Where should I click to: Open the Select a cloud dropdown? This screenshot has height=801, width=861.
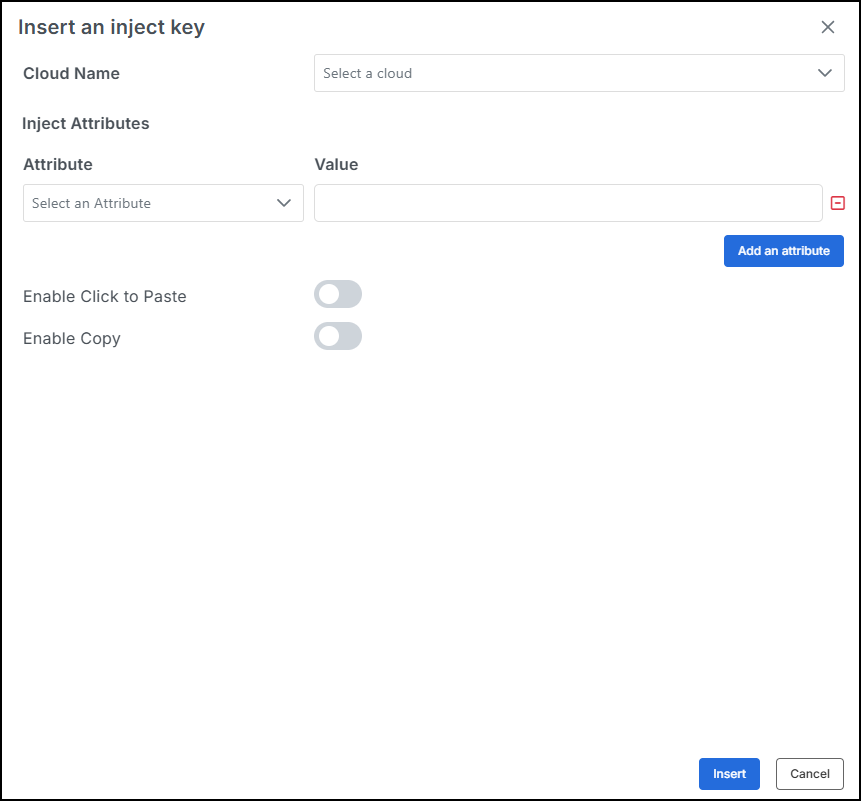[579, 73]
